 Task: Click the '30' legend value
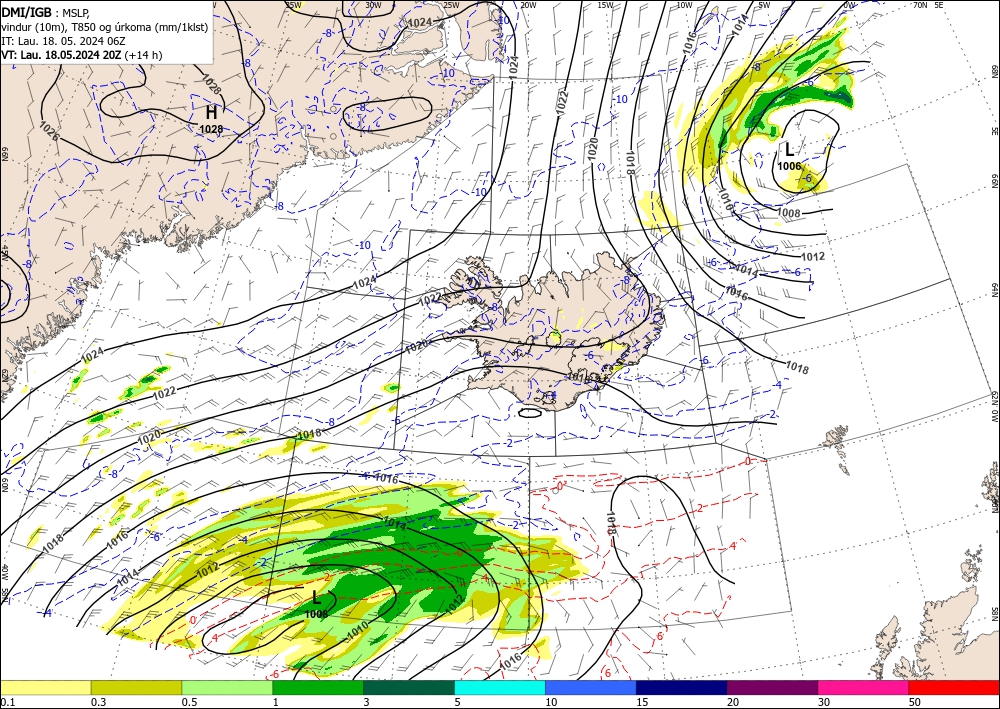824,701
